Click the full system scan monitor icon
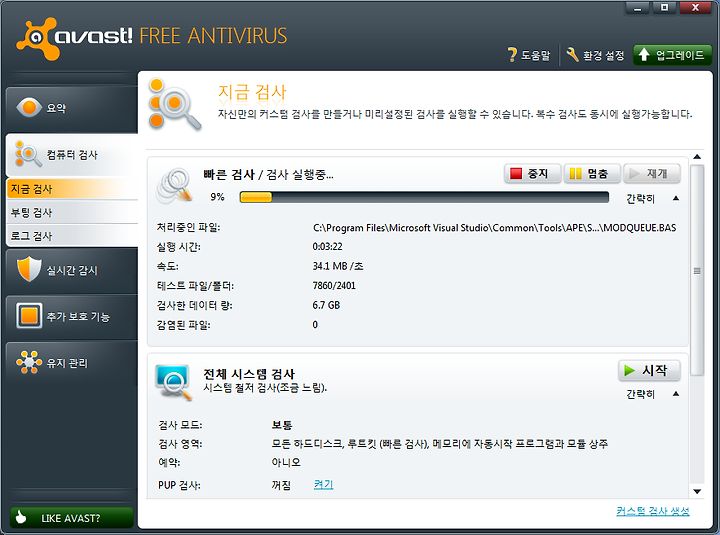Viewport: 720px width, 535px height. pyautogui.click(x=174, y=382)
